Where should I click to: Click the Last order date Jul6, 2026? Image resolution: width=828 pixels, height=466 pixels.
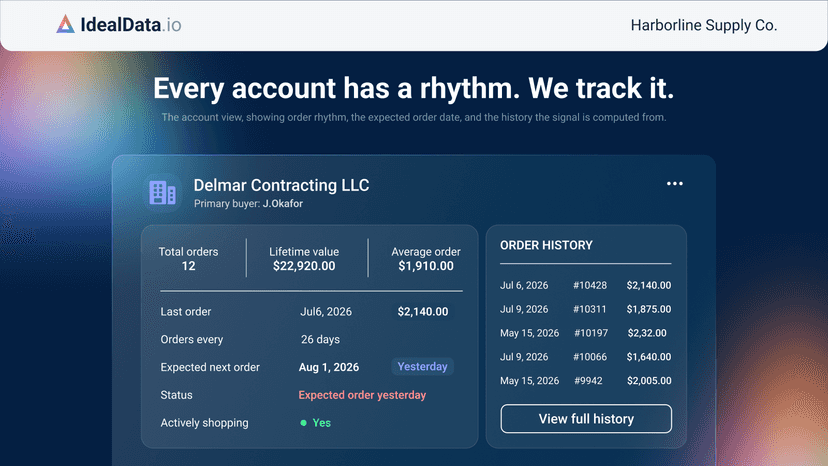click(x=326, y=312)
